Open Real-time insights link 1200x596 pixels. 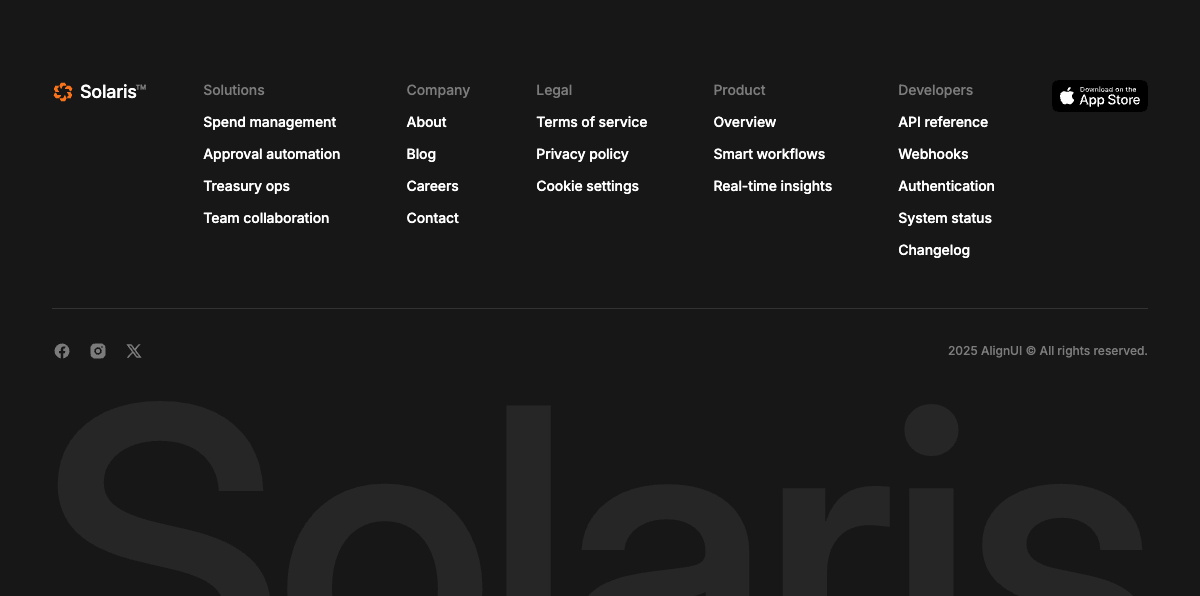click(x=773, y=186)
